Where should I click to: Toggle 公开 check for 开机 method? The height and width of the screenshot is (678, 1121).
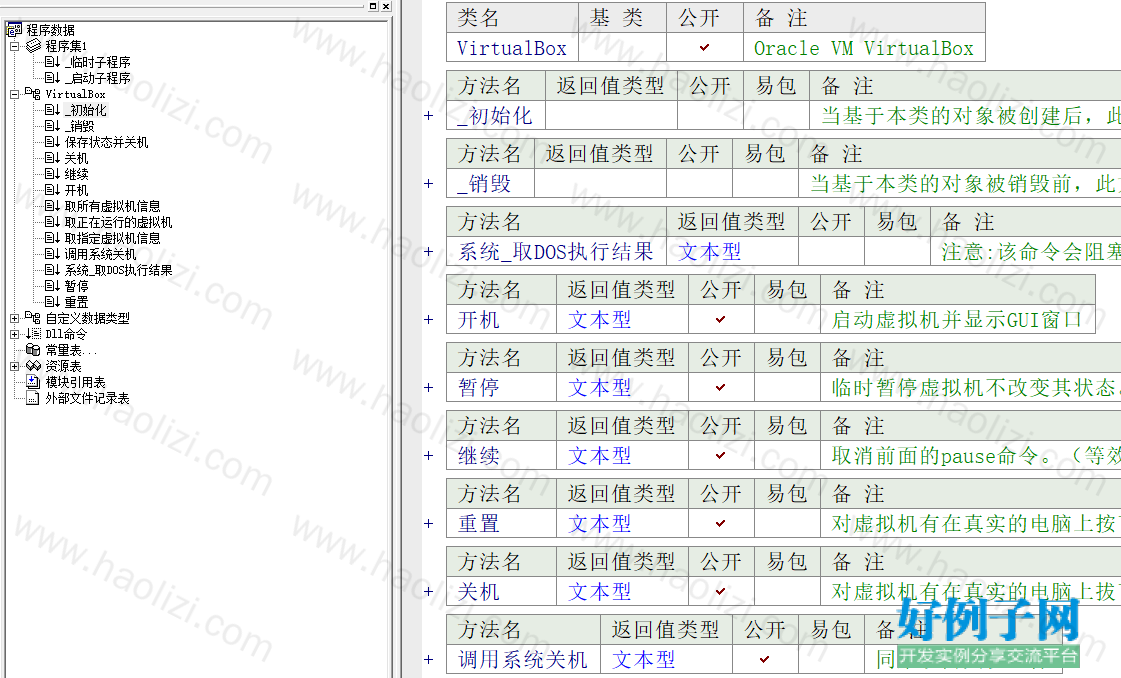[721, 320]
